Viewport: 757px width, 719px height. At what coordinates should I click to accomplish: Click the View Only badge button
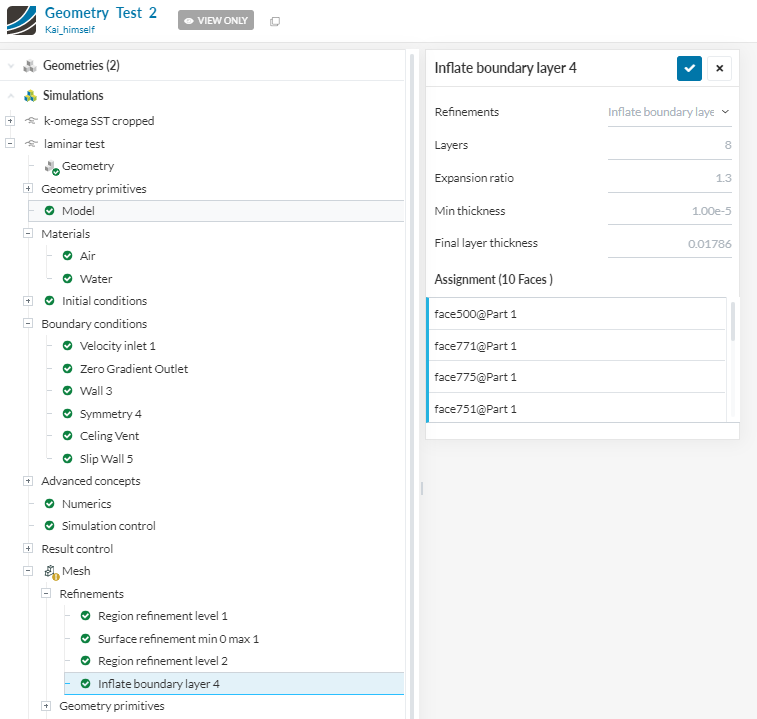[216, 21]
